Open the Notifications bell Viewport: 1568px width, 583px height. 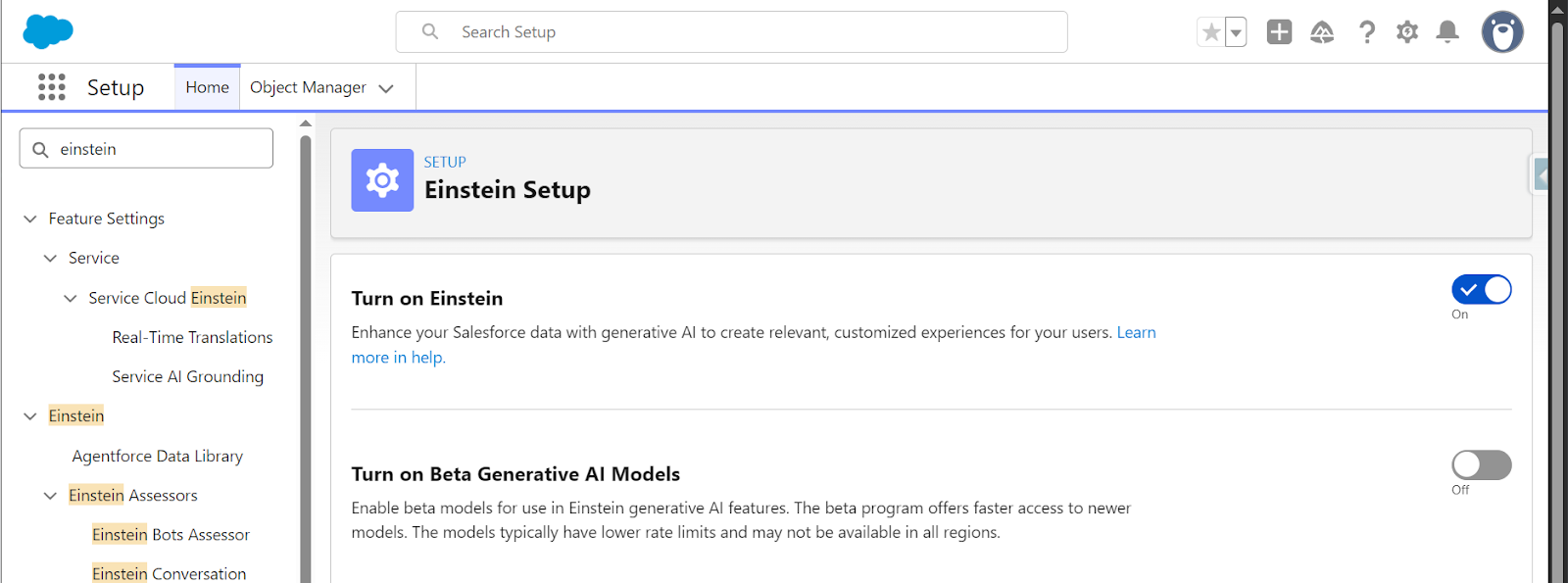click(x=1447, y=32)
